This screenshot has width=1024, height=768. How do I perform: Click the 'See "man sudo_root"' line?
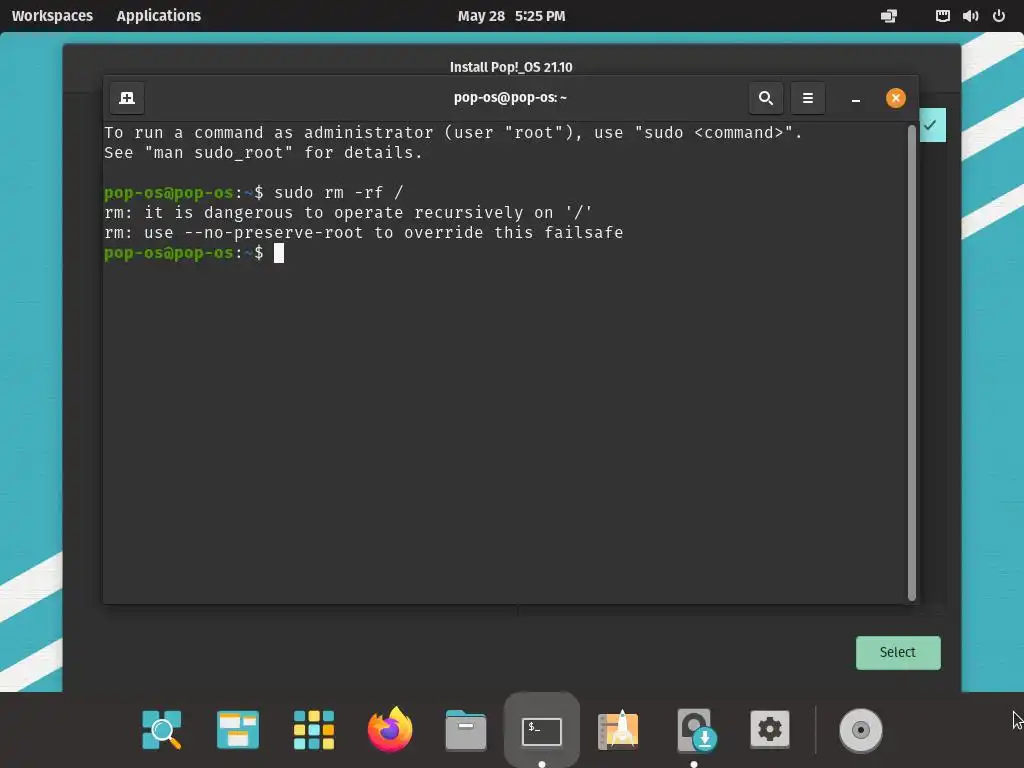coord(263,153)
